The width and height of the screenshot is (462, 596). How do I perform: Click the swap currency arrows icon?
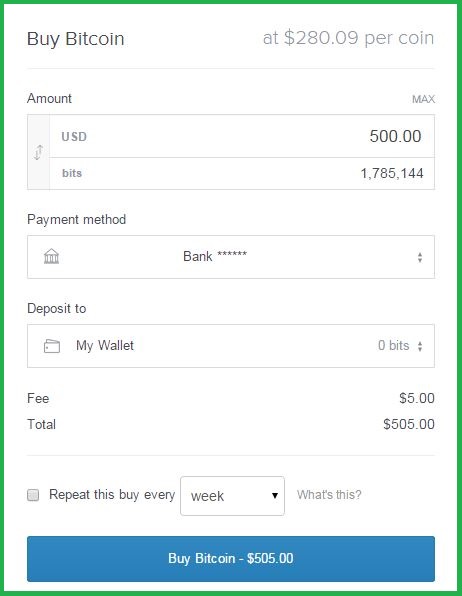point(38,152)
